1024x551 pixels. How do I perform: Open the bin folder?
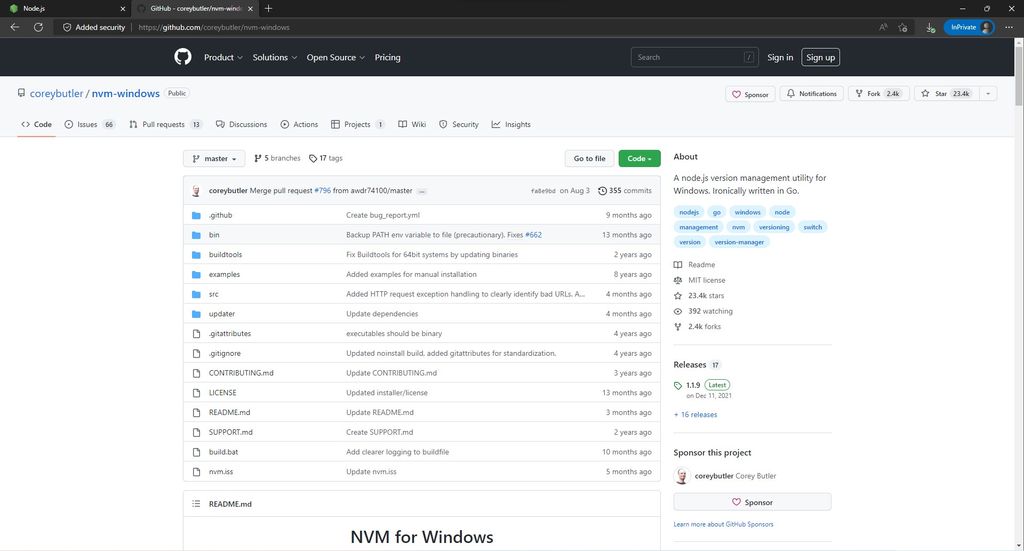coord(214,234)
